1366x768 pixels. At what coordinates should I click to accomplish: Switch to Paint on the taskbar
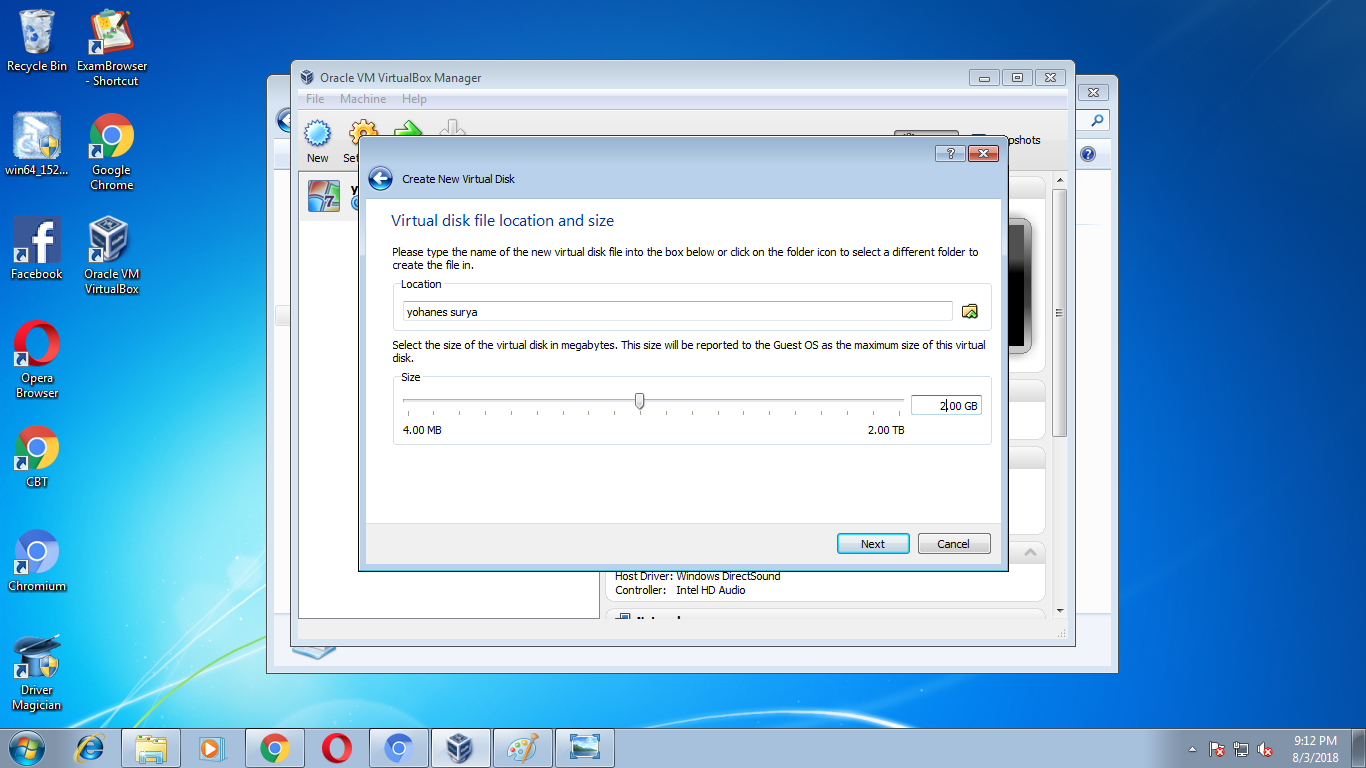tap(522, 748)
